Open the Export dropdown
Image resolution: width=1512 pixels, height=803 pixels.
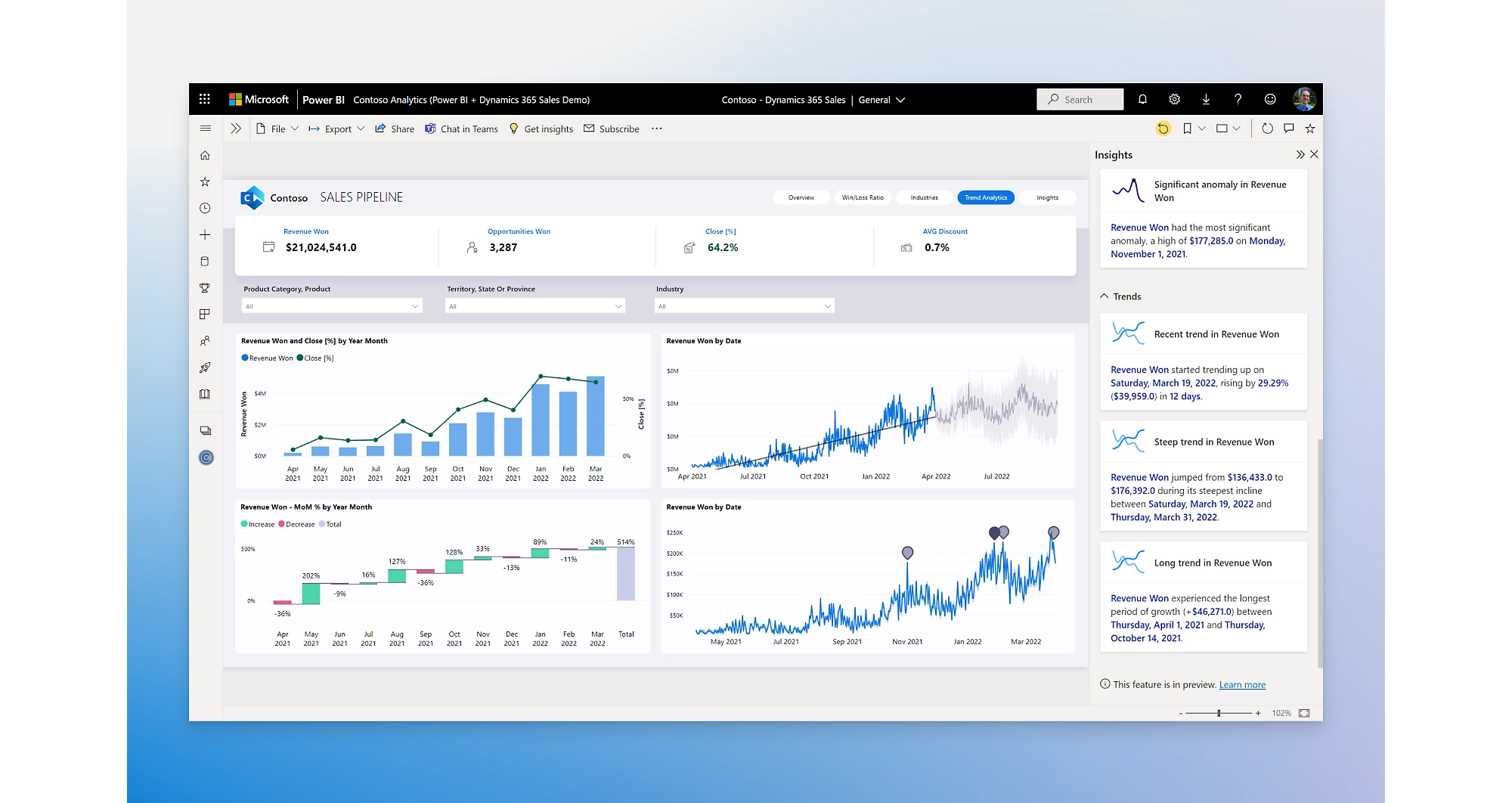pos(337,129)
